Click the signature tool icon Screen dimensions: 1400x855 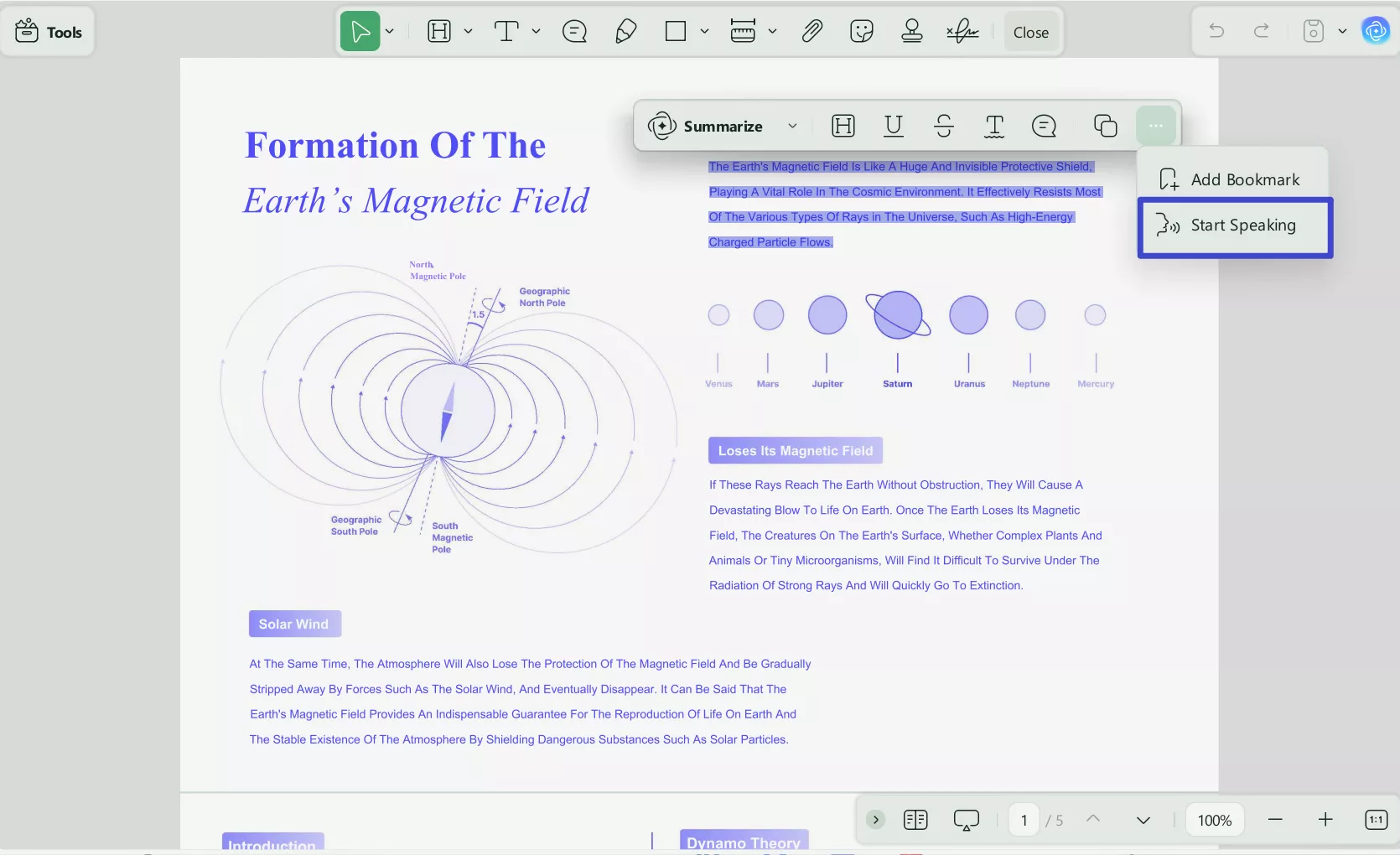(962, 32)
